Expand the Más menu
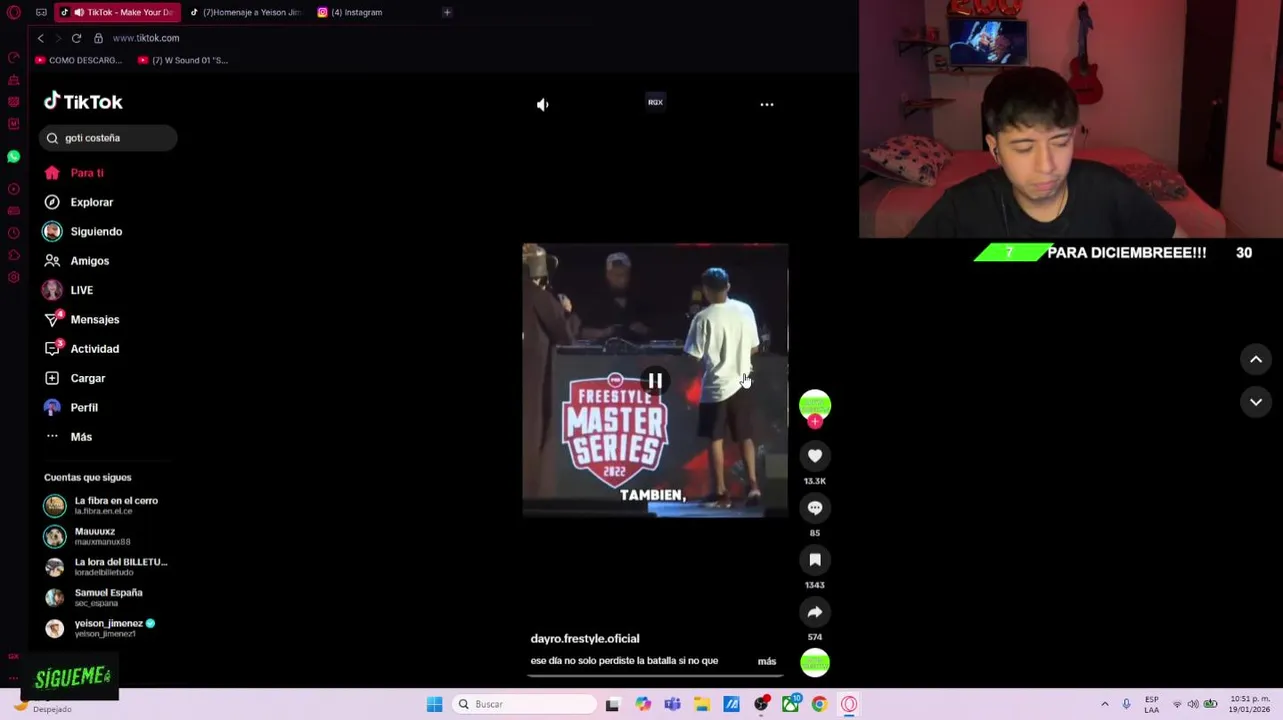 [x=81, y=437]
